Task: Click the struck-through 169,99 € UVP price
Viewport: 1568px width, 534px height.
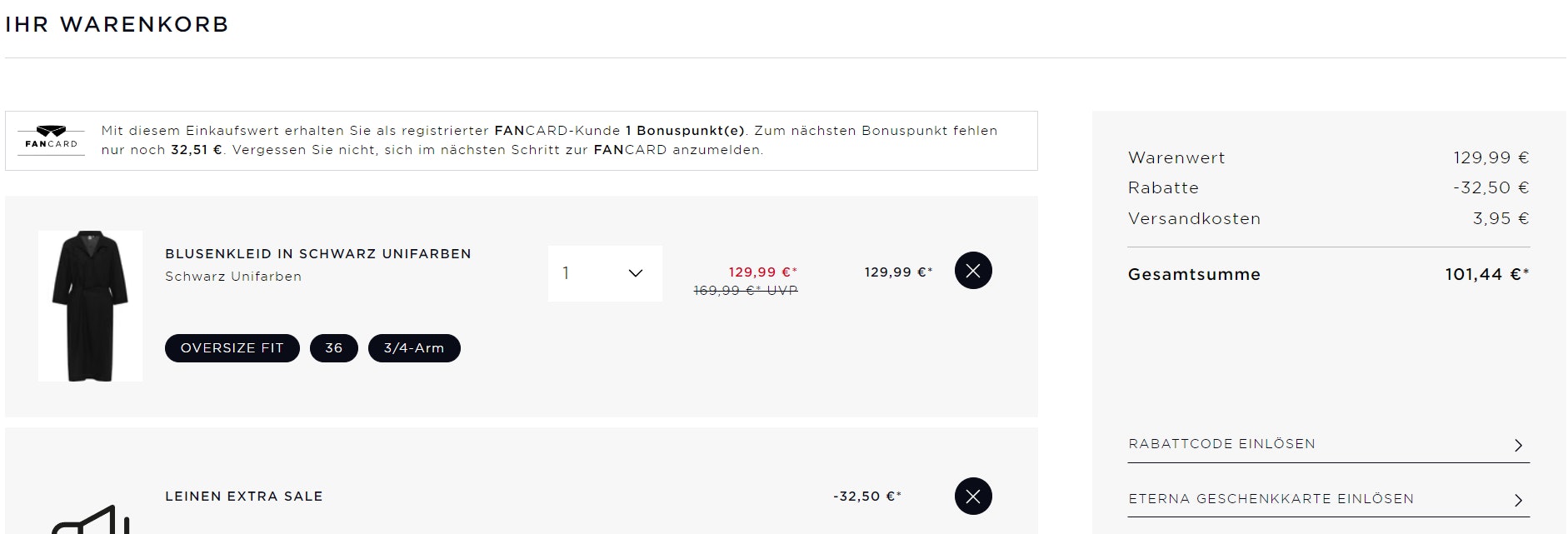Action: (746, 291)
